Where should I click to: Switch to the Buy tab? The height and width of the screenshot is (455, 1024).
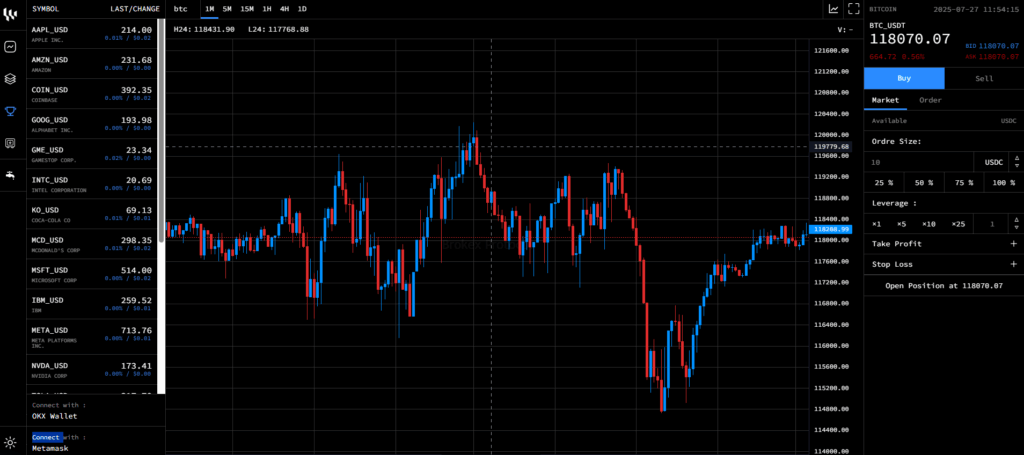pyautogui.click(x=904, y=78)
